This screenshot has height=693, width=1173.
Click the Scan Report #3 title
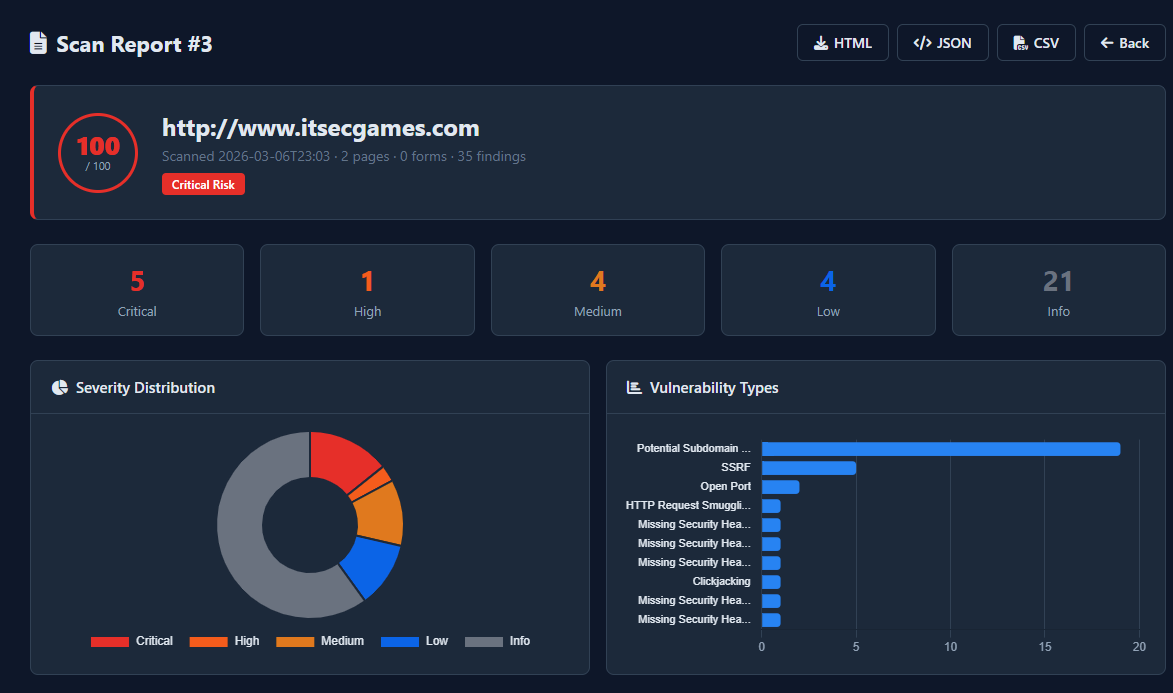pos(135,44)
